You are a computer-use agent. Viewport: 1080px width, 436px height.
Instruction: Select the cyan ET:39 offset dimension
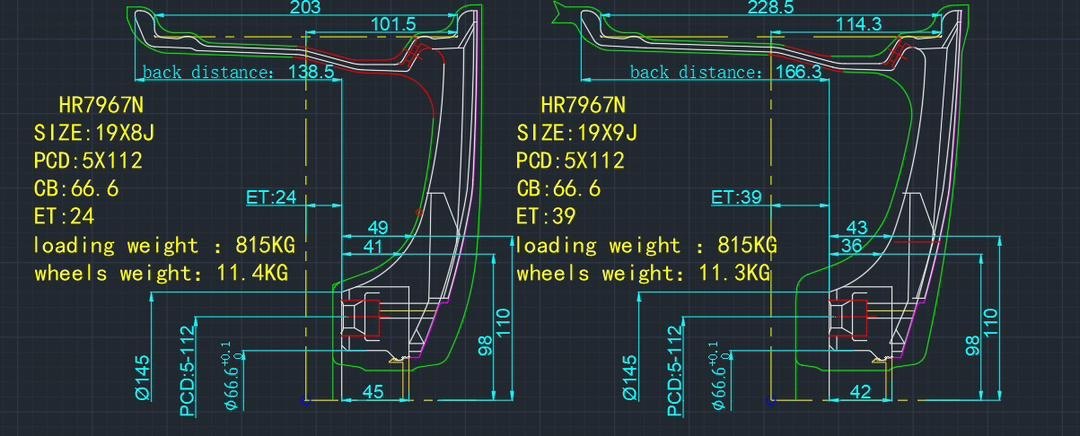pos(736,198)
